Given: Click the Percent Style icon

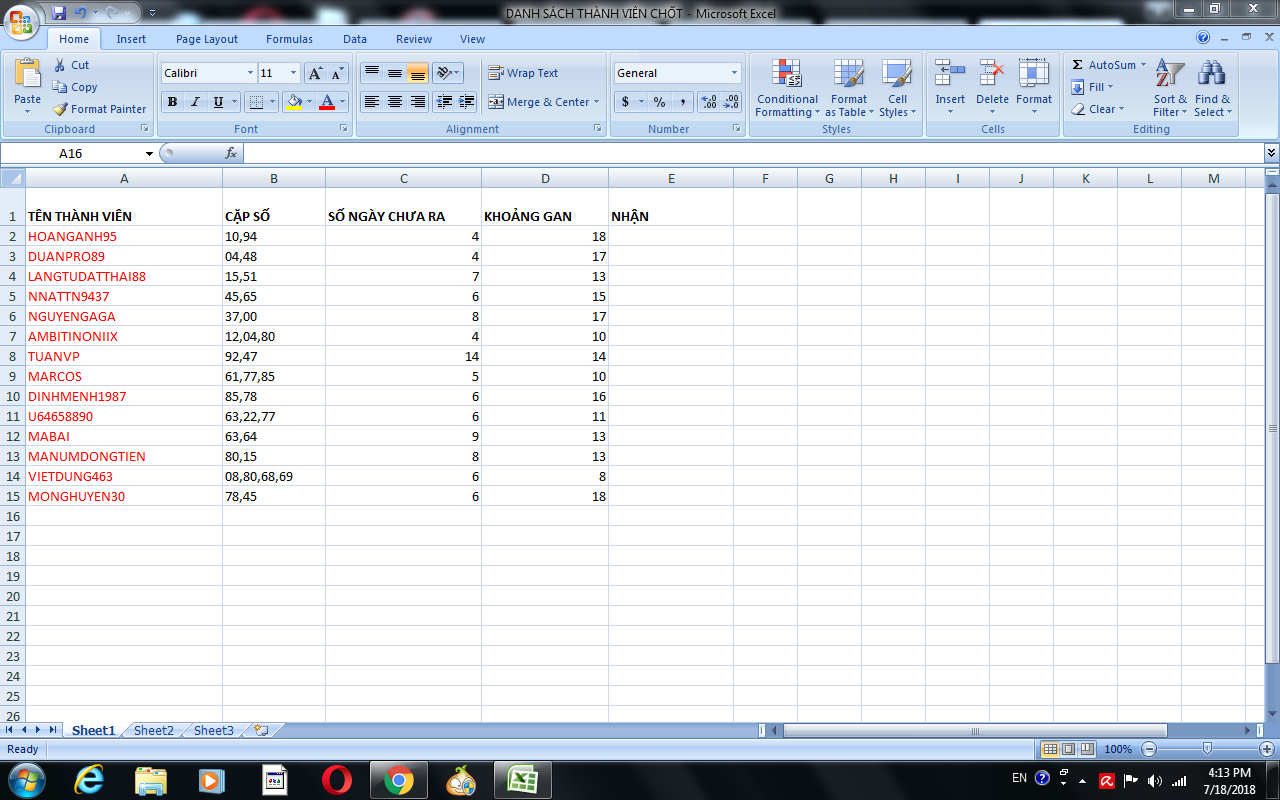Looking at the screenshot, I should (659, 102).
